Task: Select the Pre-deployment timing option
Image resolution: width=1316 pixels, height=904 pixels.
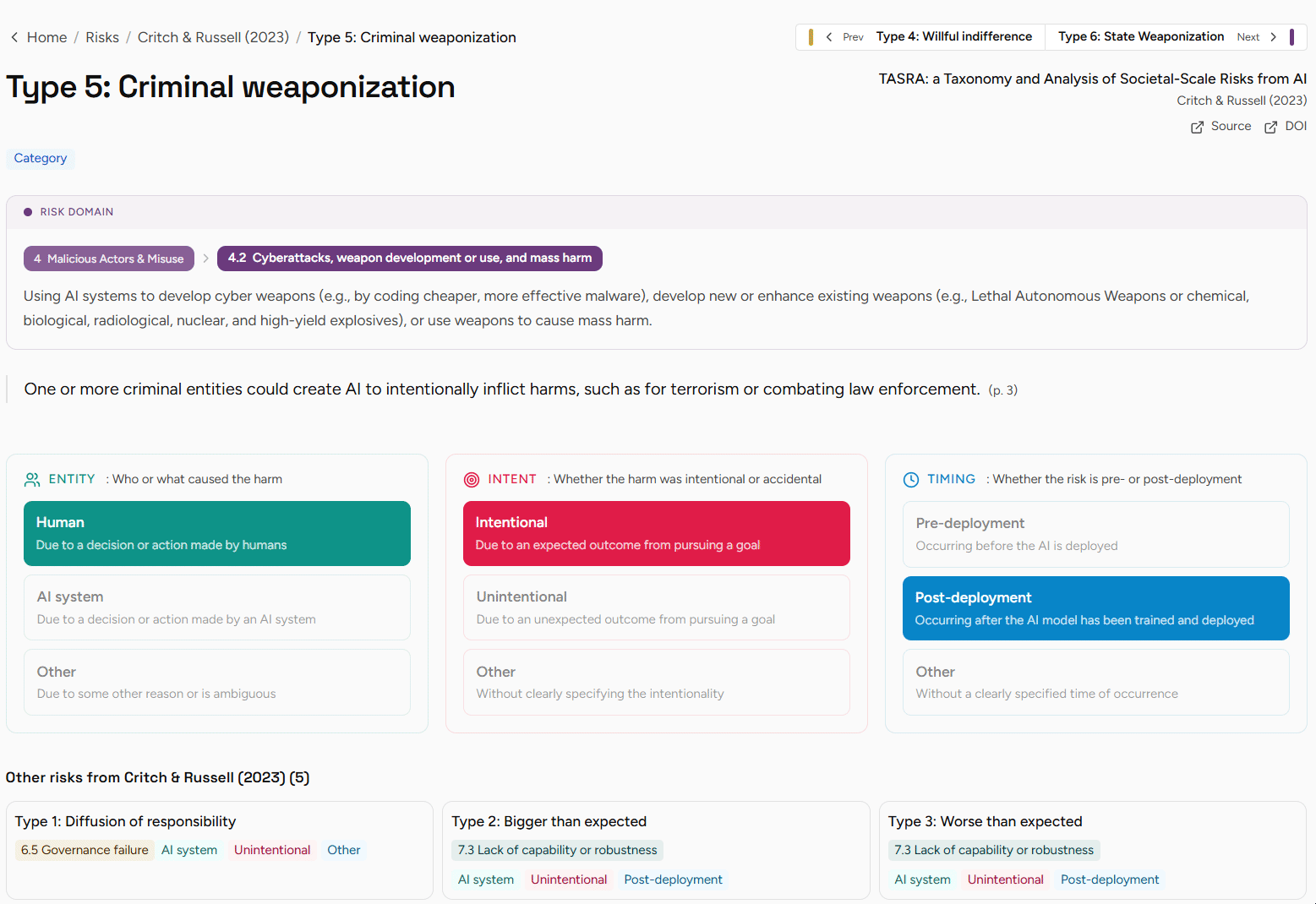Action: [1096, 535]
